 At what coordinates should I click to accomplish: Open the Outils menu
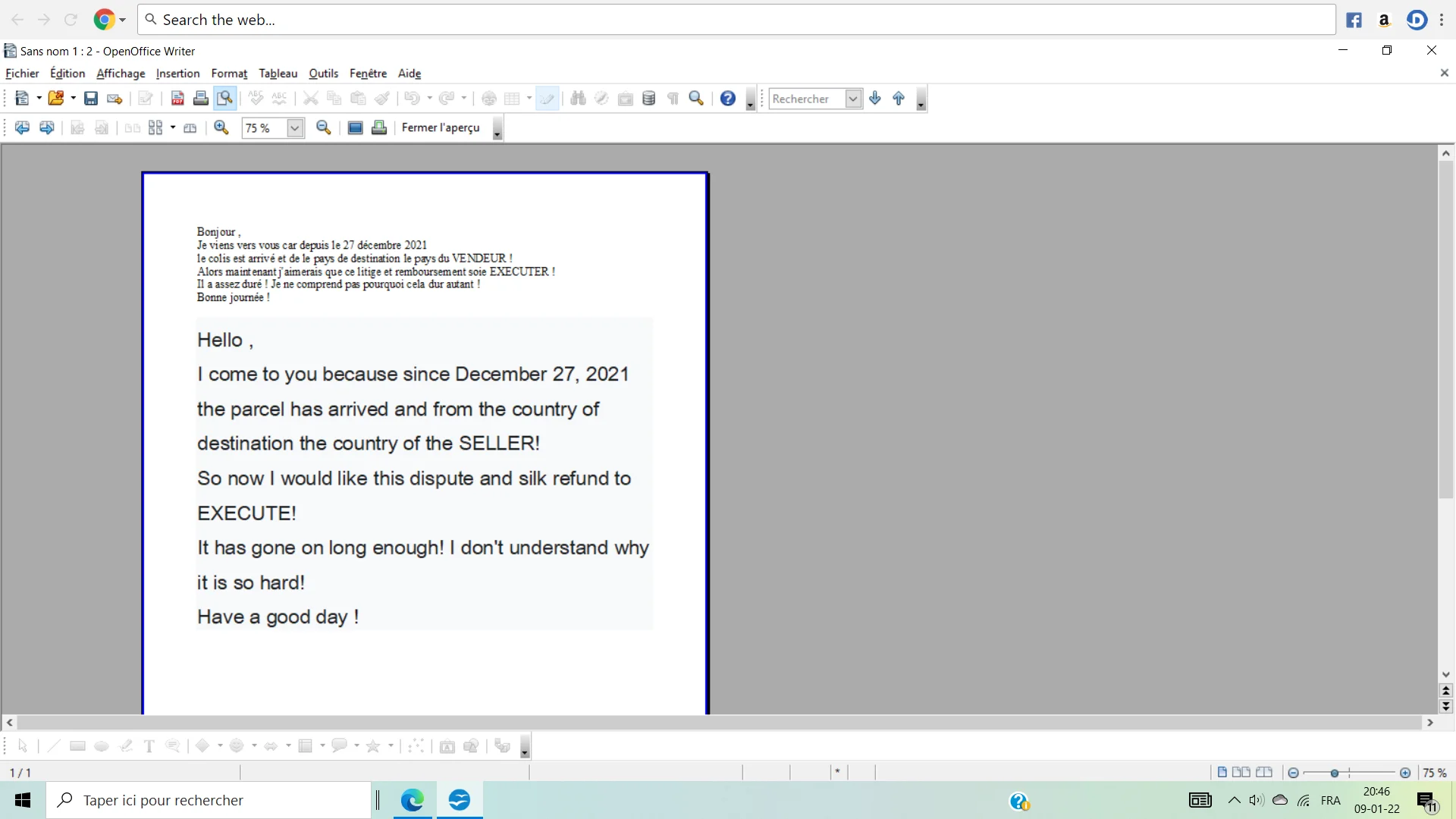tap(323, 74)
